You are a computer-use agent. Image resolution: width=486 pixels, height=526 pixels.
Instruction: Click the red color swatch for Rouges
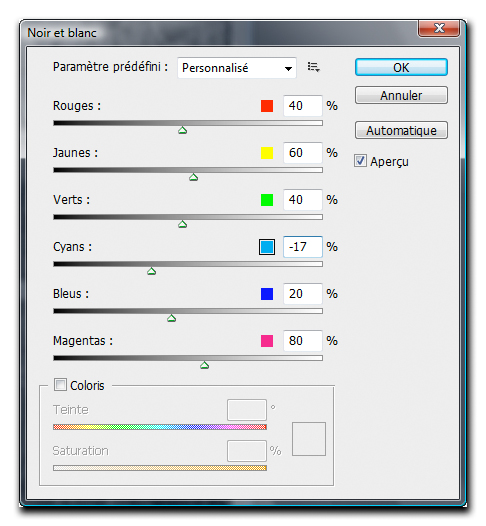pyautogui.click(x=267, y=106)
